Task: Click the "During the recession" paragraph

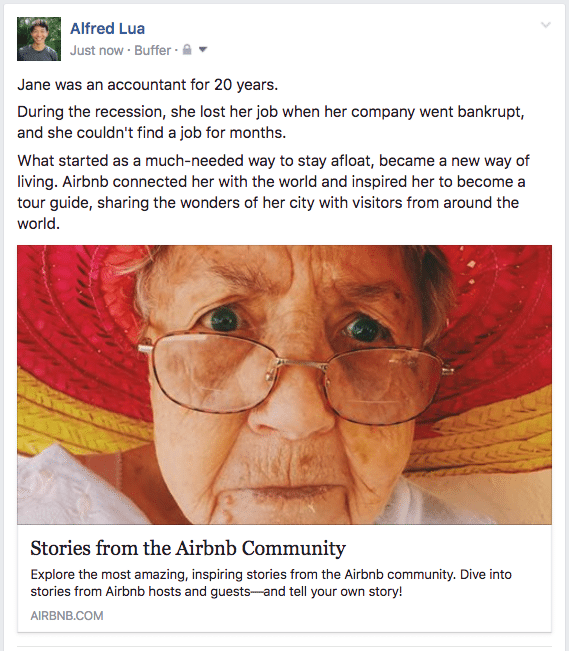Action: click(x=271, y=122)
